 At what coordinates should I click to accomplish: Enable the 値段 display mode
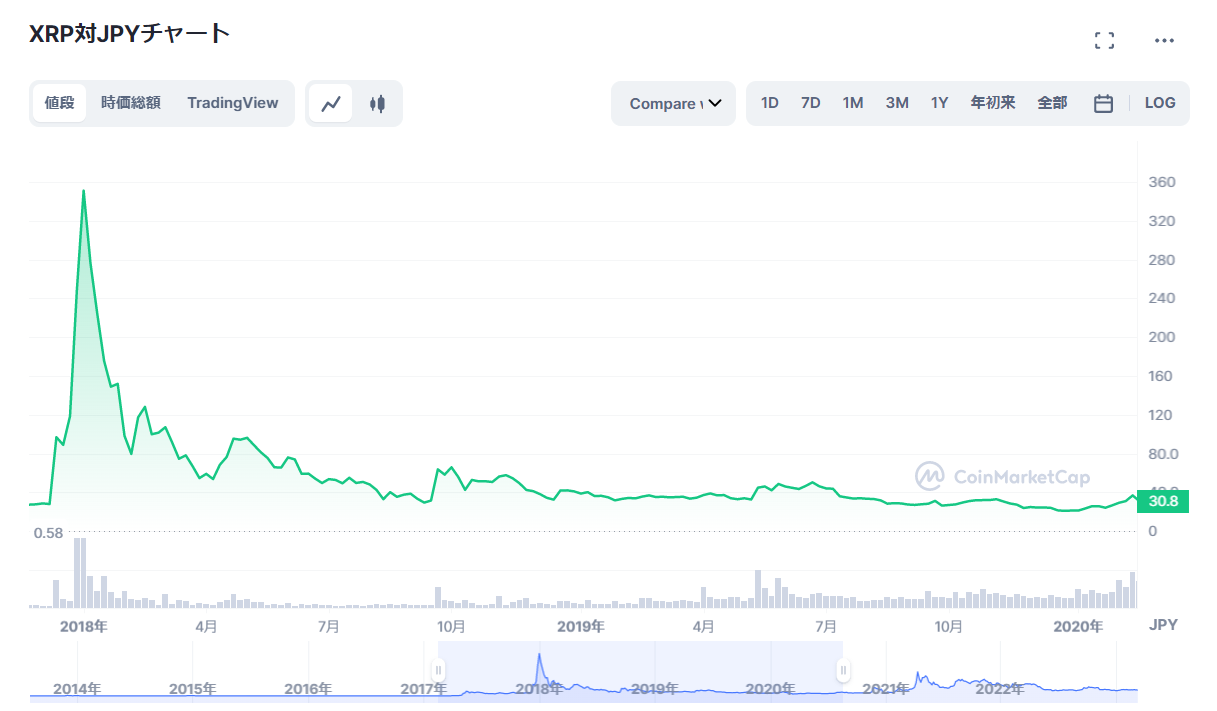click(59, 102)
